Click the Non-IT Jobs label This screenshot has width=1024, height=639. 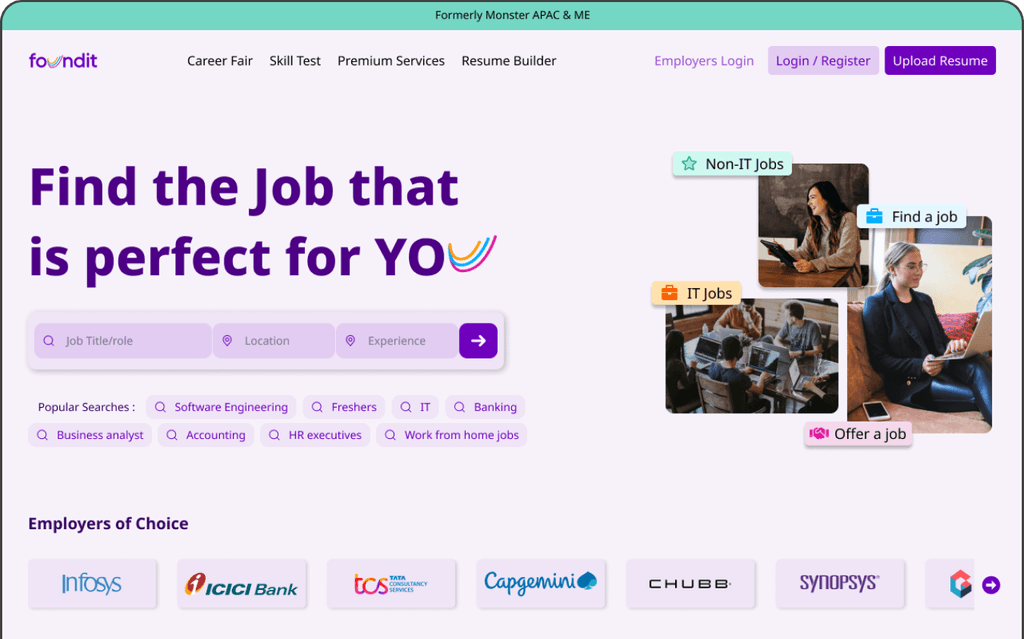(x=733, y=164)
